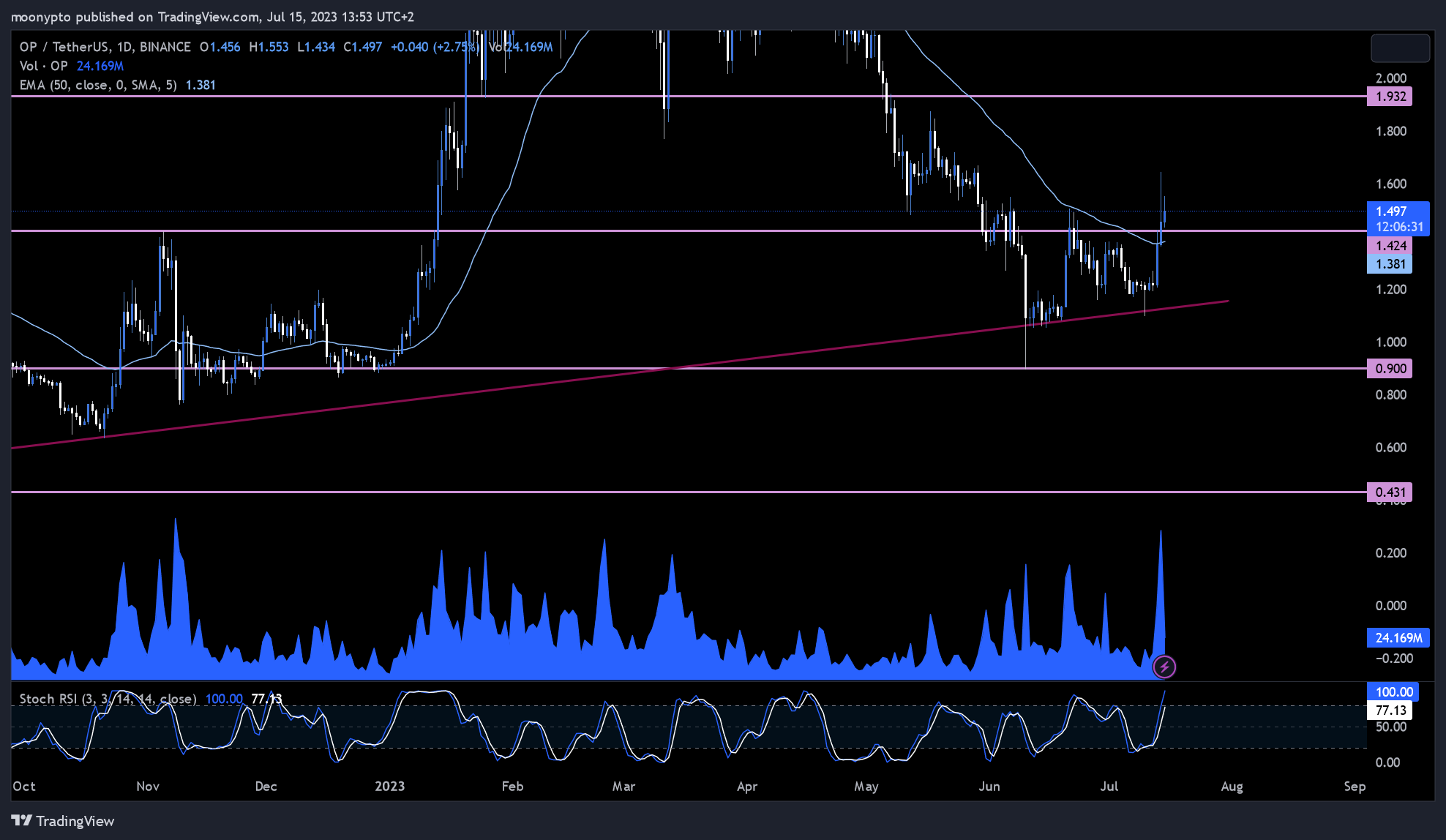Click the 1.424 horizontal line price label
The width and height of the screenshot is (1446, 840).
point(1390,246)
